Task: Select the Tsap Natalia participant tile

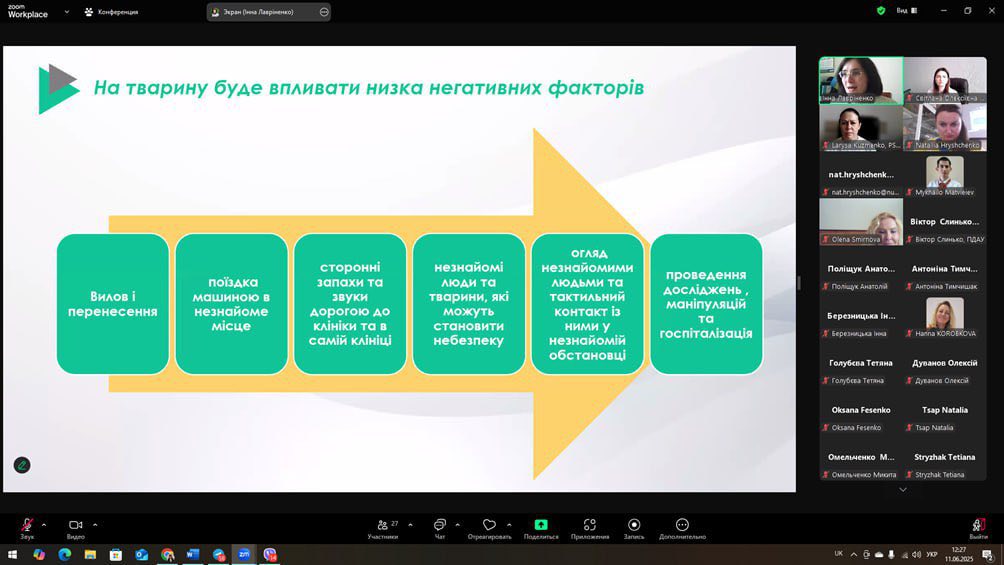Action: 945,410
